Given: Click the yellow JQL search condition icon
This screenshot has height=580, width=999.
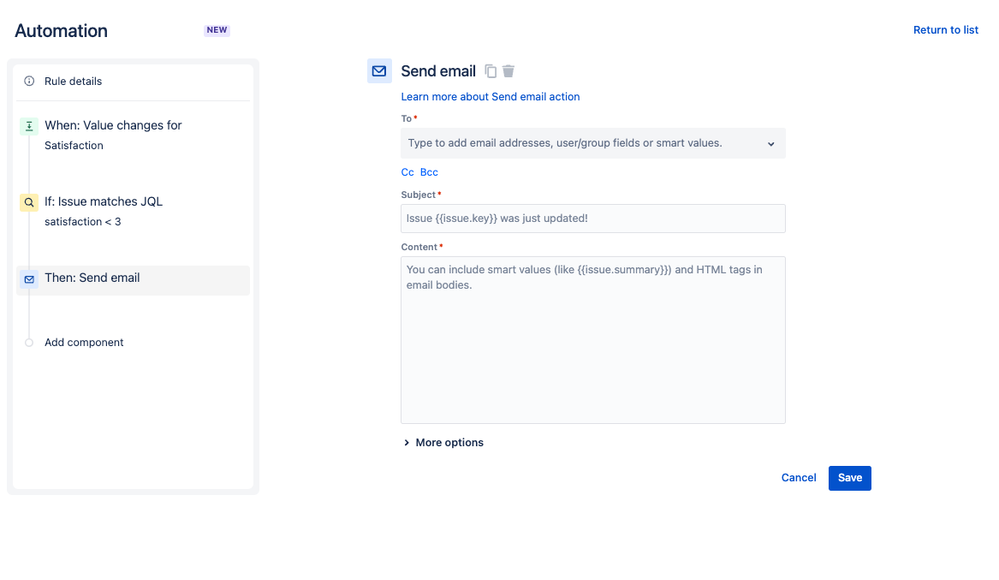Looking at the screenshot, I should (29, 203).
